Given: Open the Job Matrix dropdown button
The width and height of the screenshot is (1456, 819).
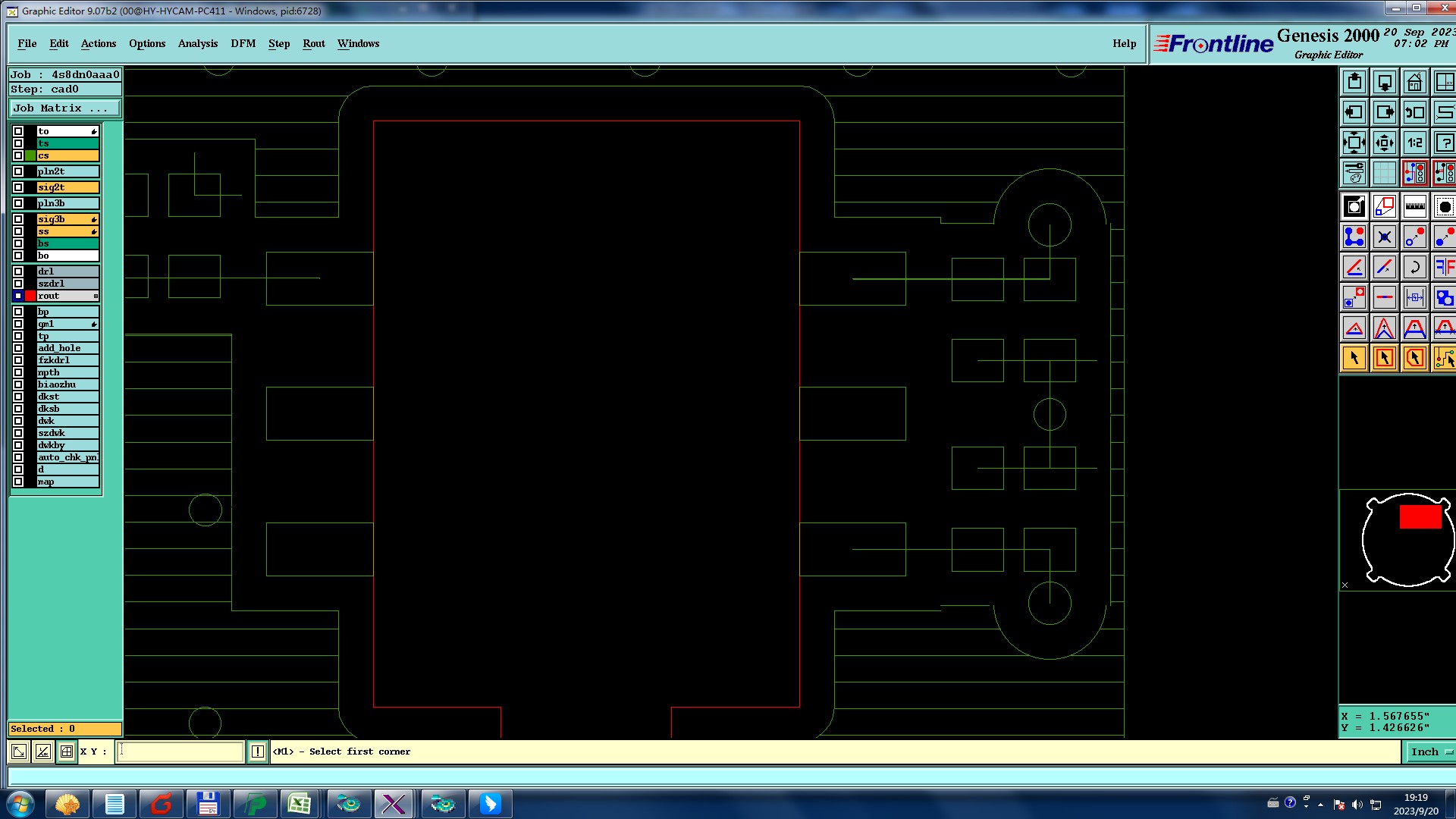Looking at the screenshot, I should pyautogui.click(x=64, y=108).
